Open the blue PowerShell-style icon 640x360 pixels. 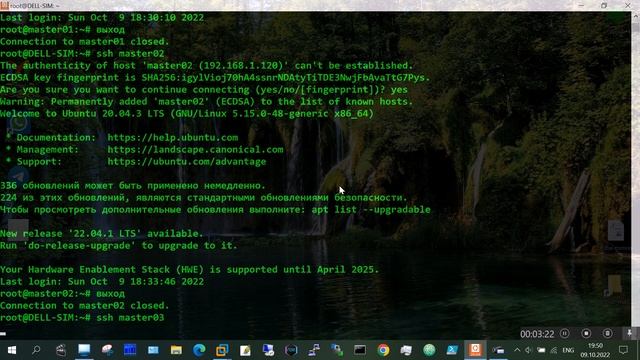pos(452,350)
